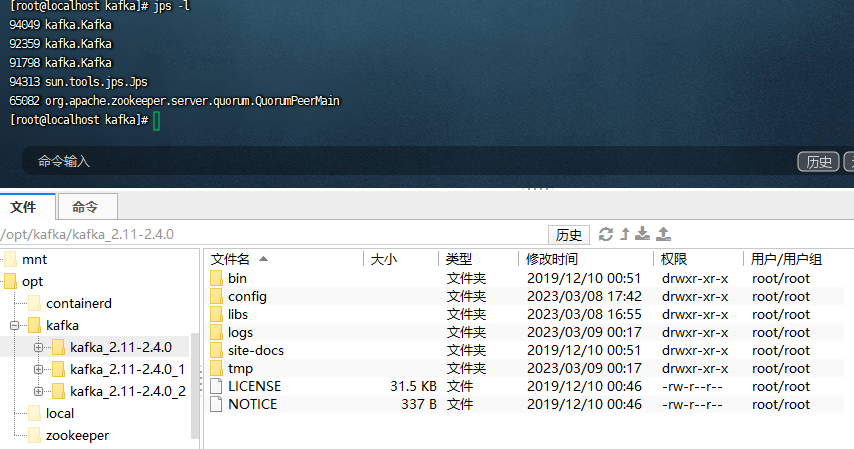Click the NOTICE file icon
This screenshot has width=854, height=449.
tap(216, 404)
